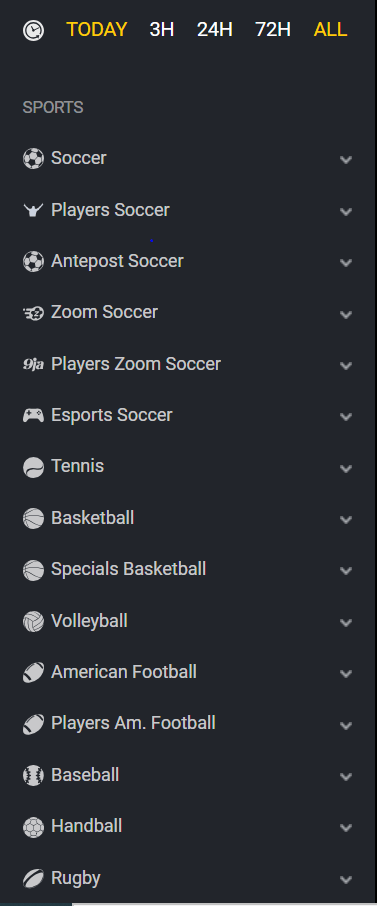Click the Zoom Soccer speed icon
377x906 pixels.
pyautogui.click(x=33, y=313)
